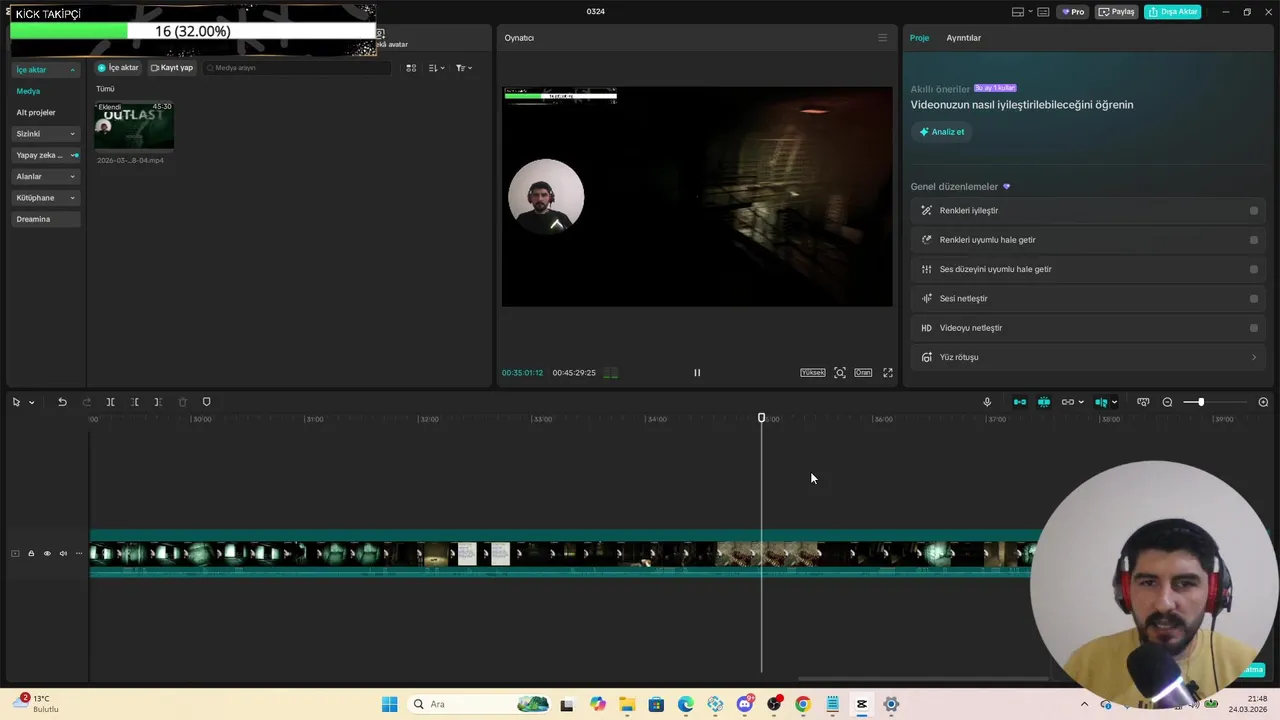Expand the Alanlar sidebar section
Image resolution: width=1280 pixels, height=720 pixels.
(x=45, y=177)
